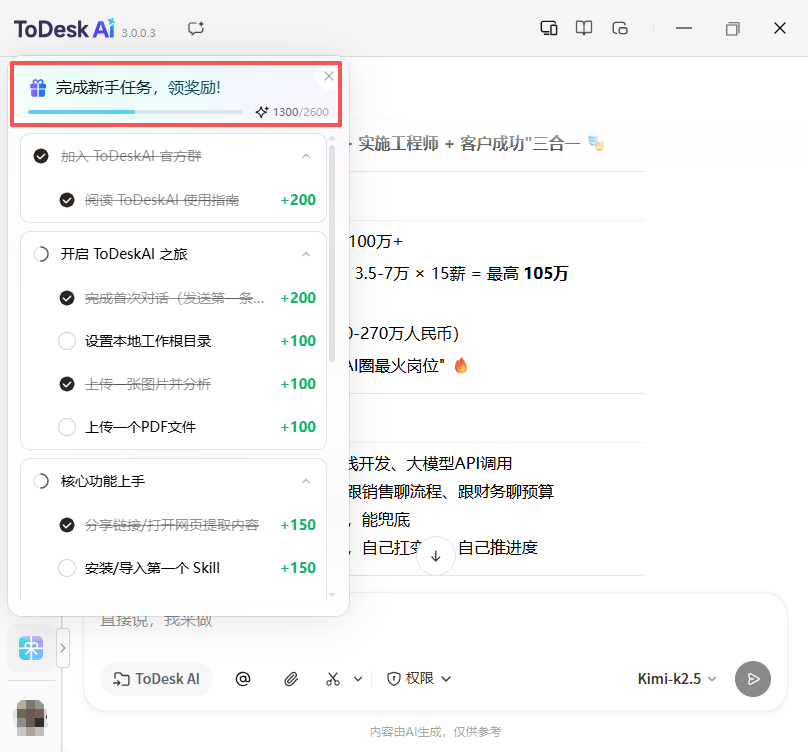
Task: Click version number 3.0.0.3
Action: (x=138, y=33)
